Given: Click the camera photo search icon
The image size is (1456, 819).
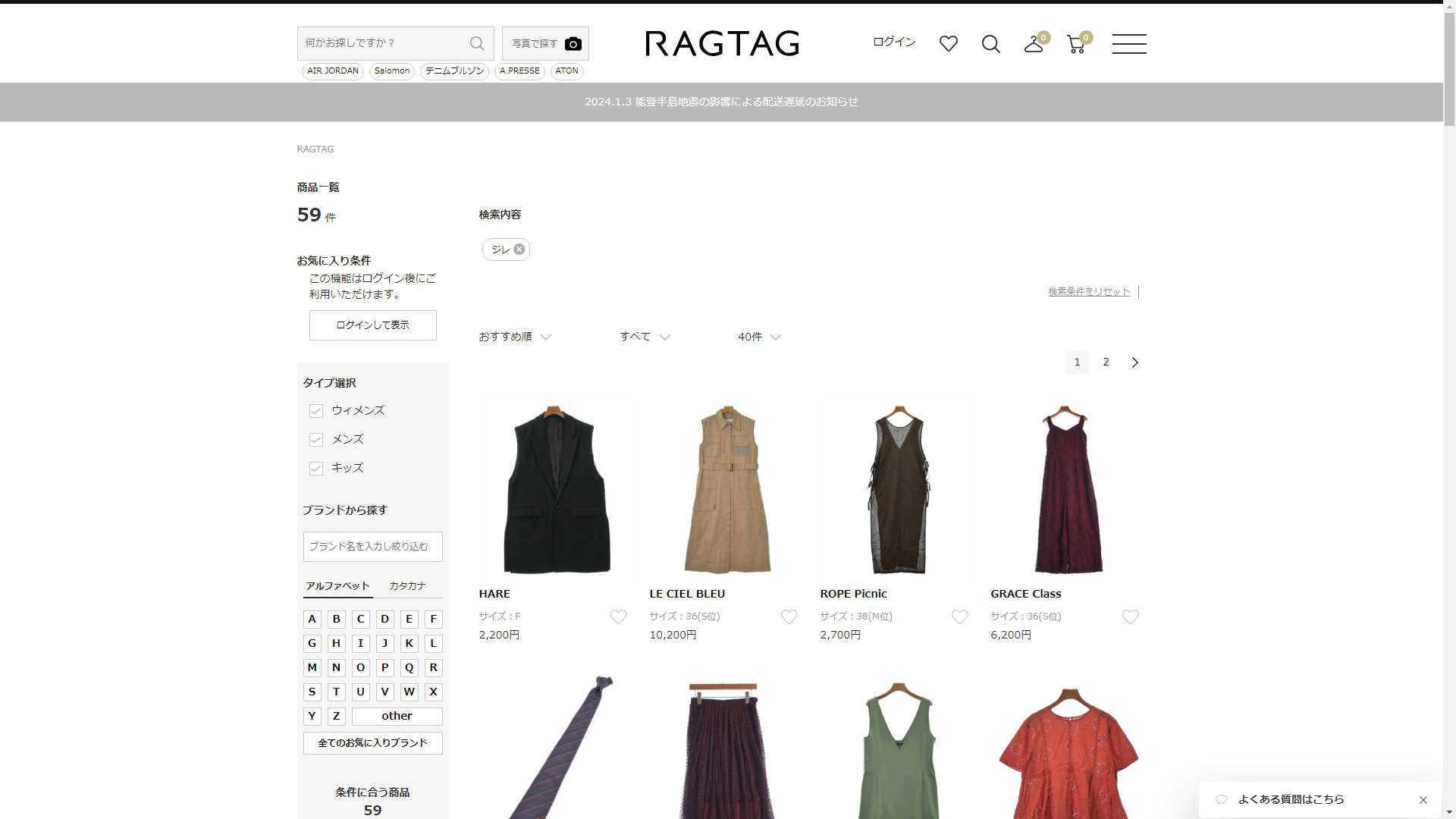Looking at the screenshot, I should (573, 44).
